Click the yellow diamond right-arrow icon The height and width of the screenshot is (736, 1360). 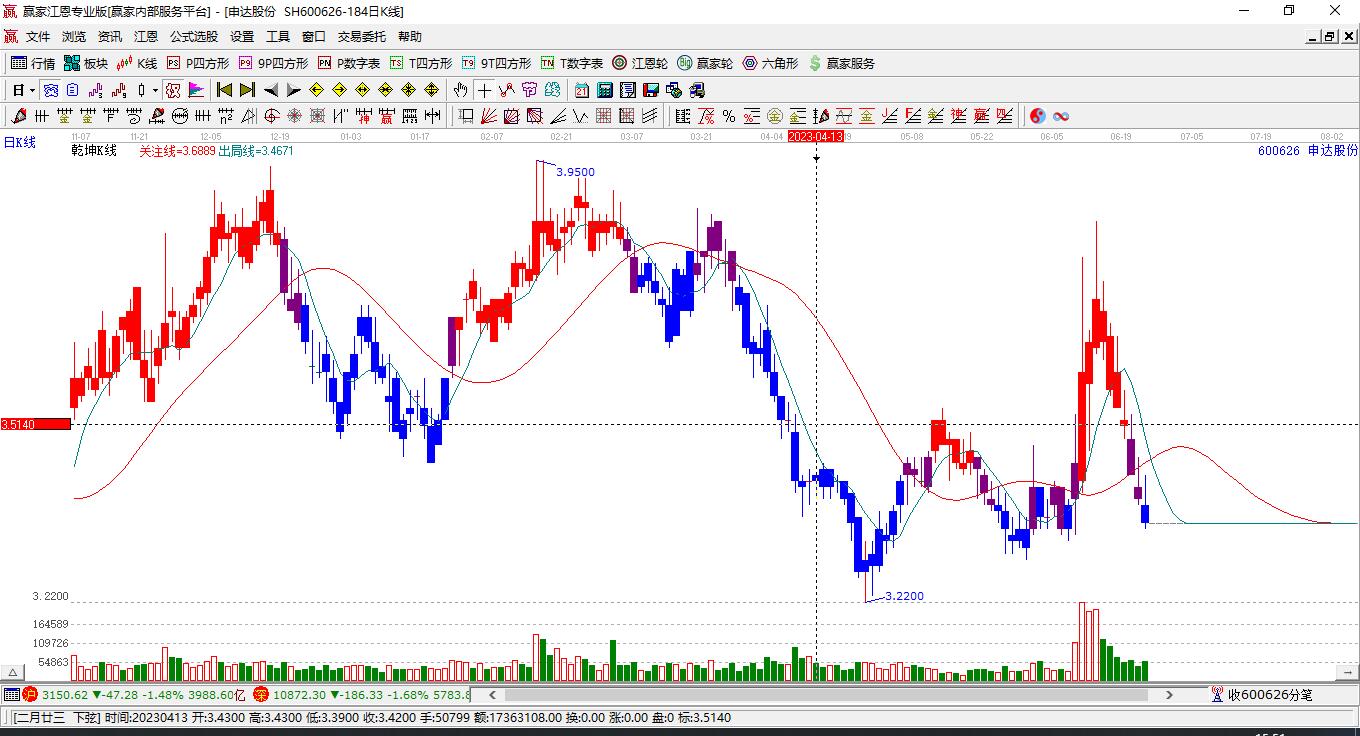(339, 90)
